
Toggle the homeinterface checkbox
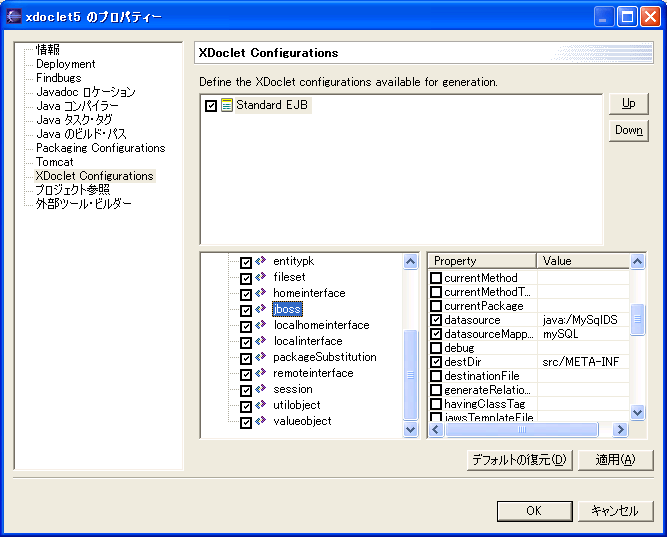click(246, 294)
